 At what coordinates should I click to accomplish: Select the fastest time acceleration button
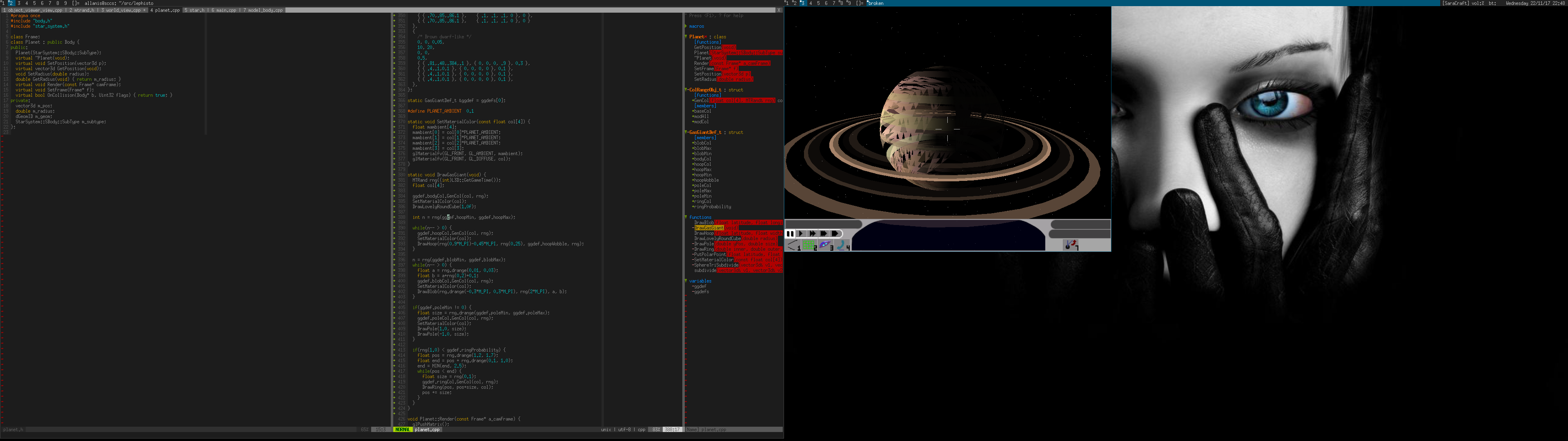[x=835, y=233]
